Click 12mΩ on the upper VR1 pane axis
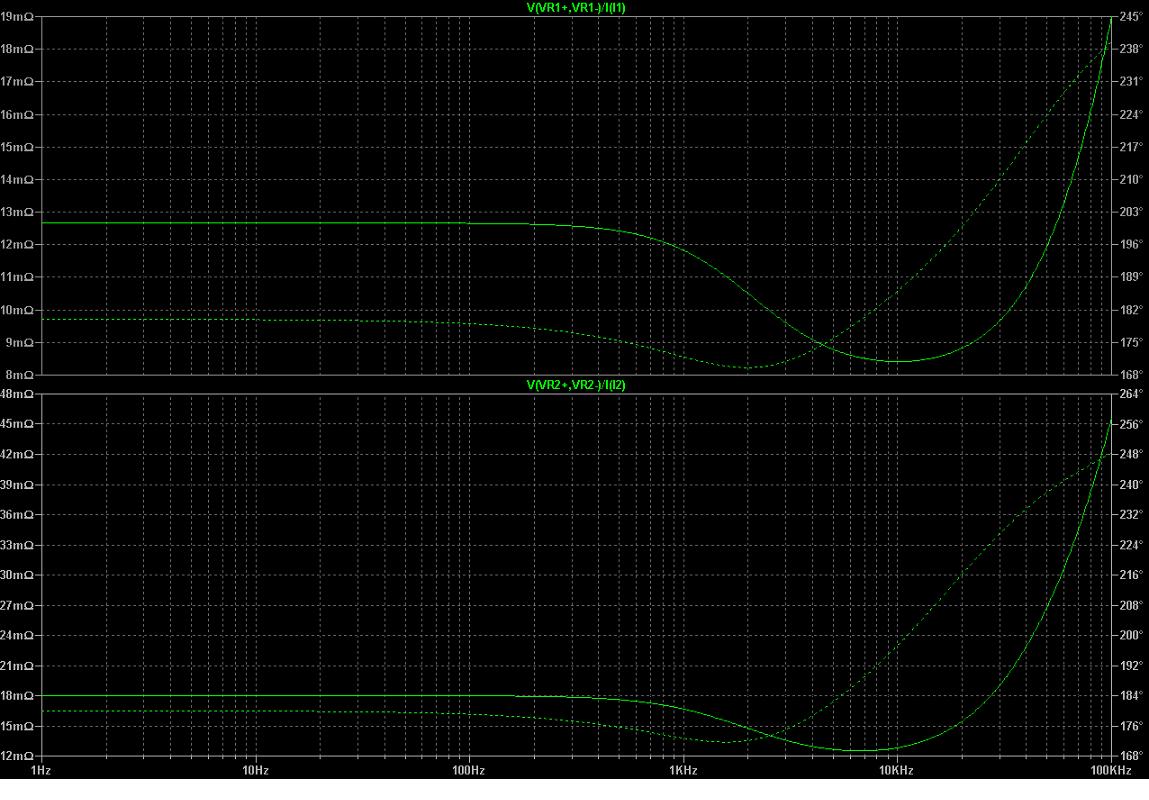This screenshot has width=1149, height=800. pos(17,245)
